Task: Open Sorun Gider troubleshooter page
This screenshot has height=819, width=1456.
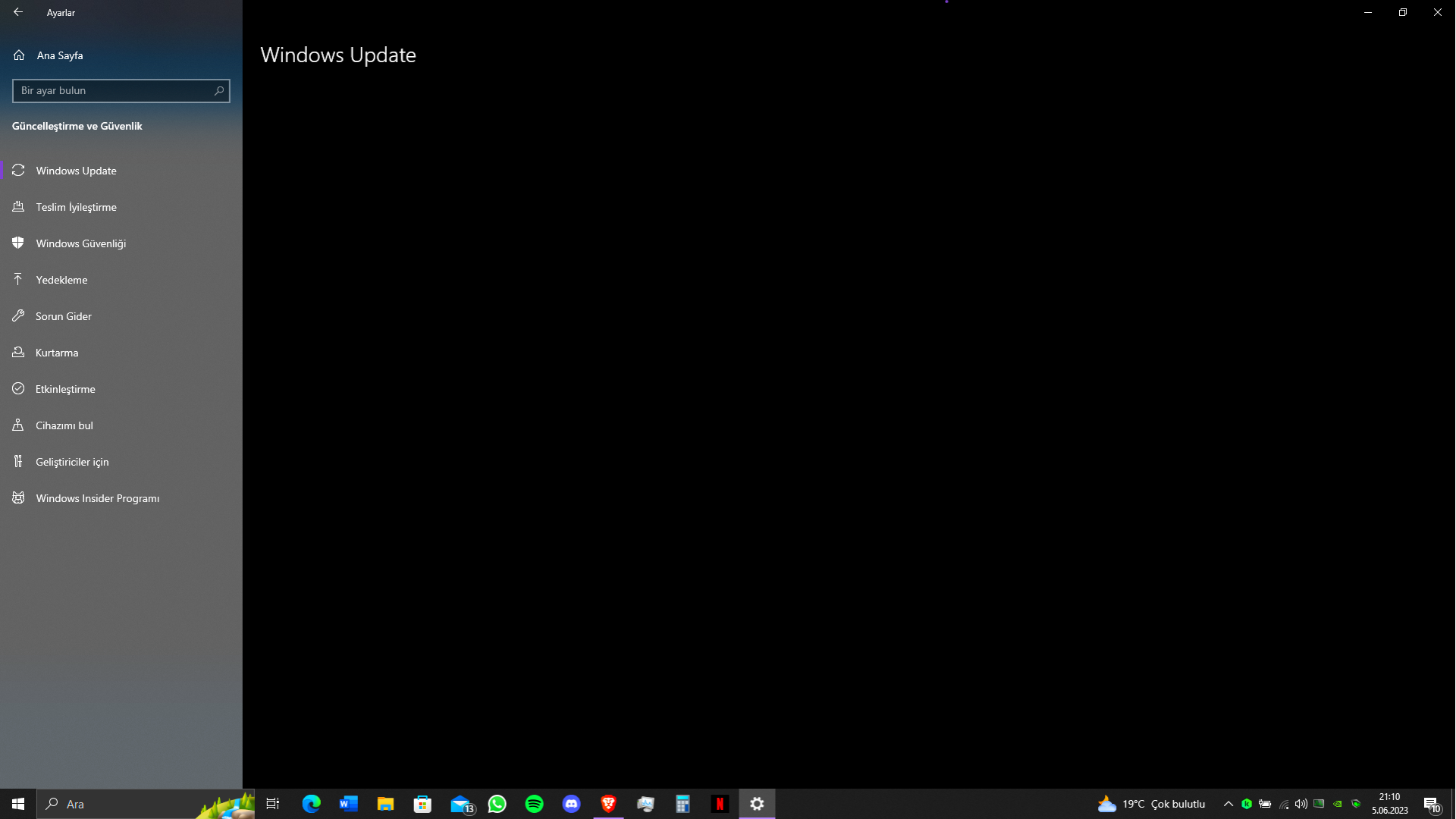Action: pos(63,316)
